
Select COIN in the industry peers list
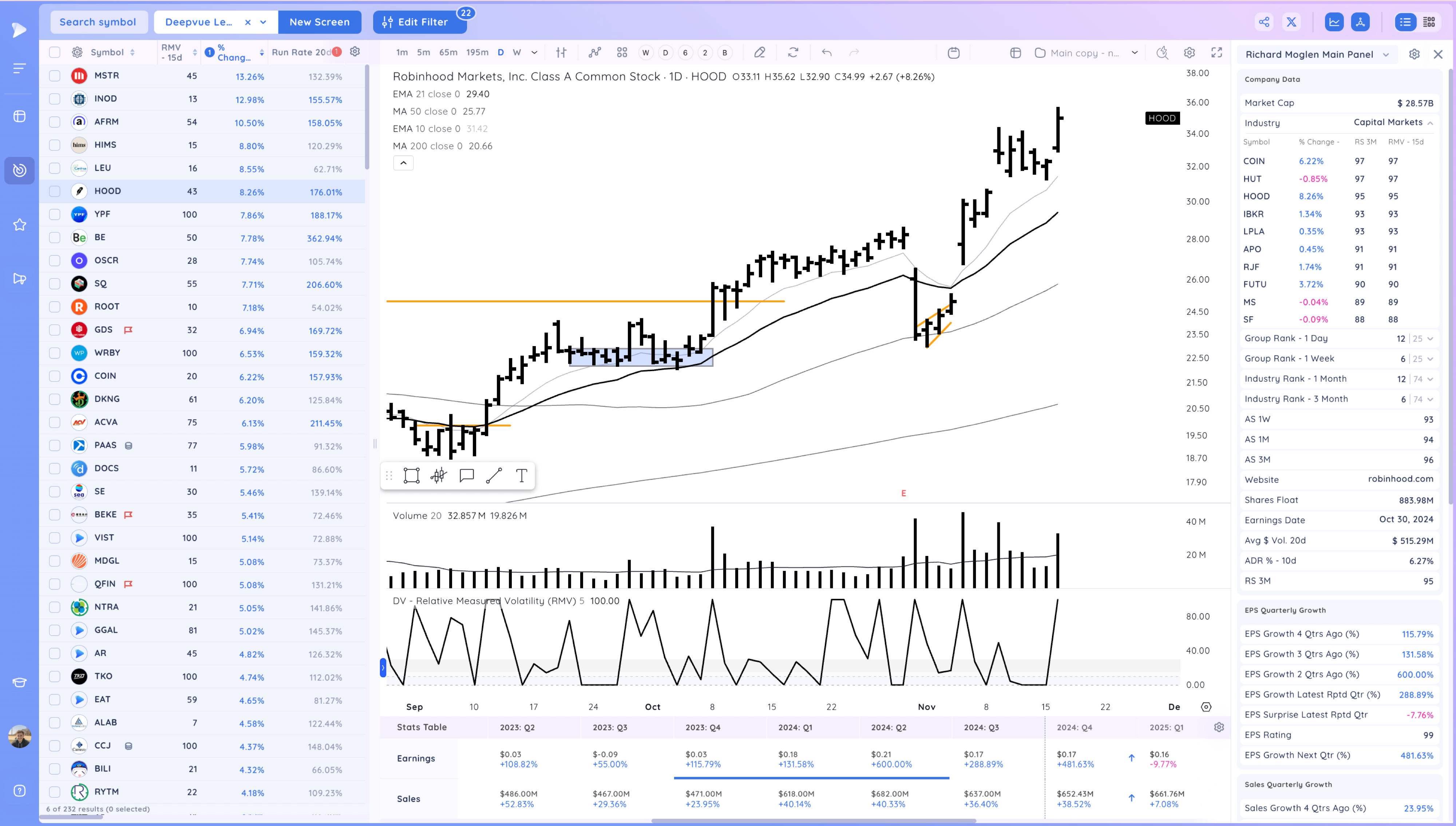1254,161
